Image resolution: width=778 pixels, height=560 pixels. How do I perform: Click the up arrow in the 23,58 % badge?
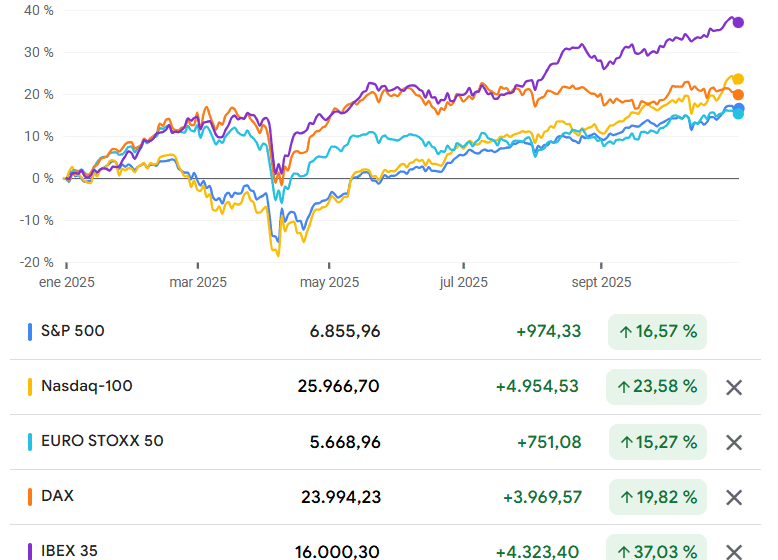coord(625,387)
